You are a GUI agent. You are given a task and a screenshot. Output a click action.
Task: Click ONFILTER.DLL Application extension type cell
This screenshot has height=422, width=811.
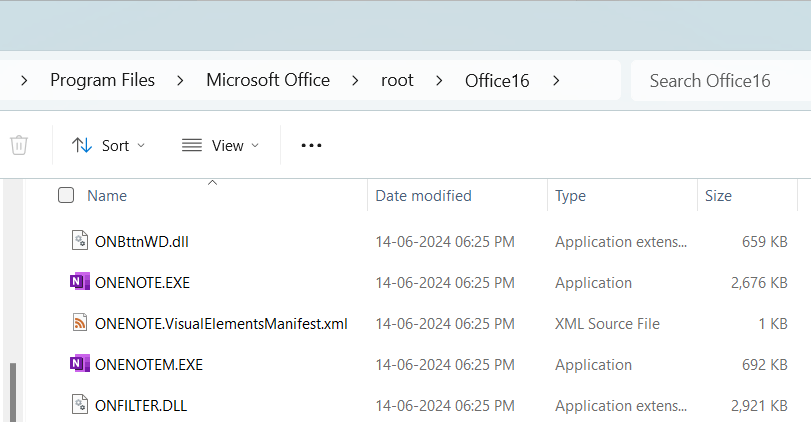coord(621,406)
